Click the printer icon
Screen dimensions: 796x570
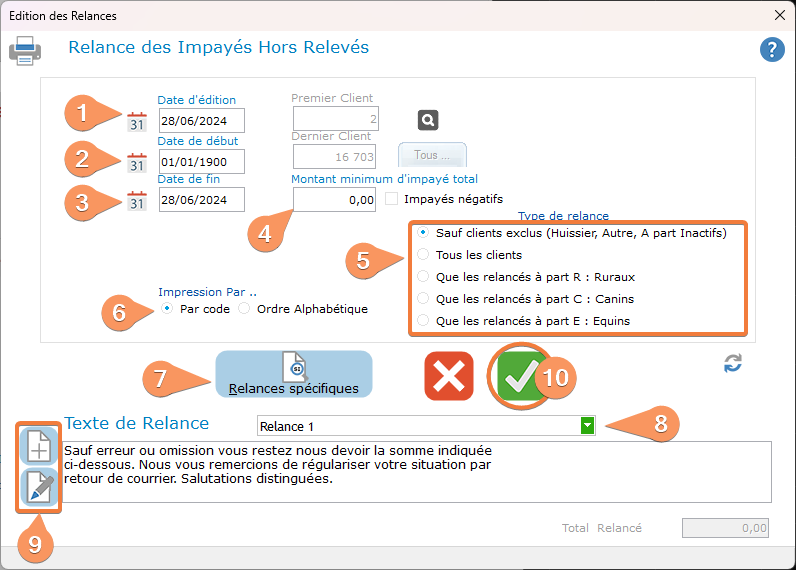(25, 51)
